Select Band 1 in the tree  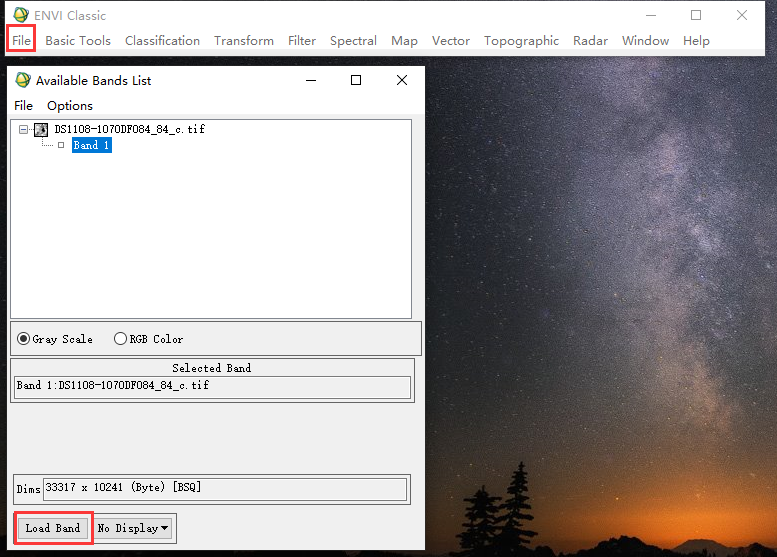[91, 146]
